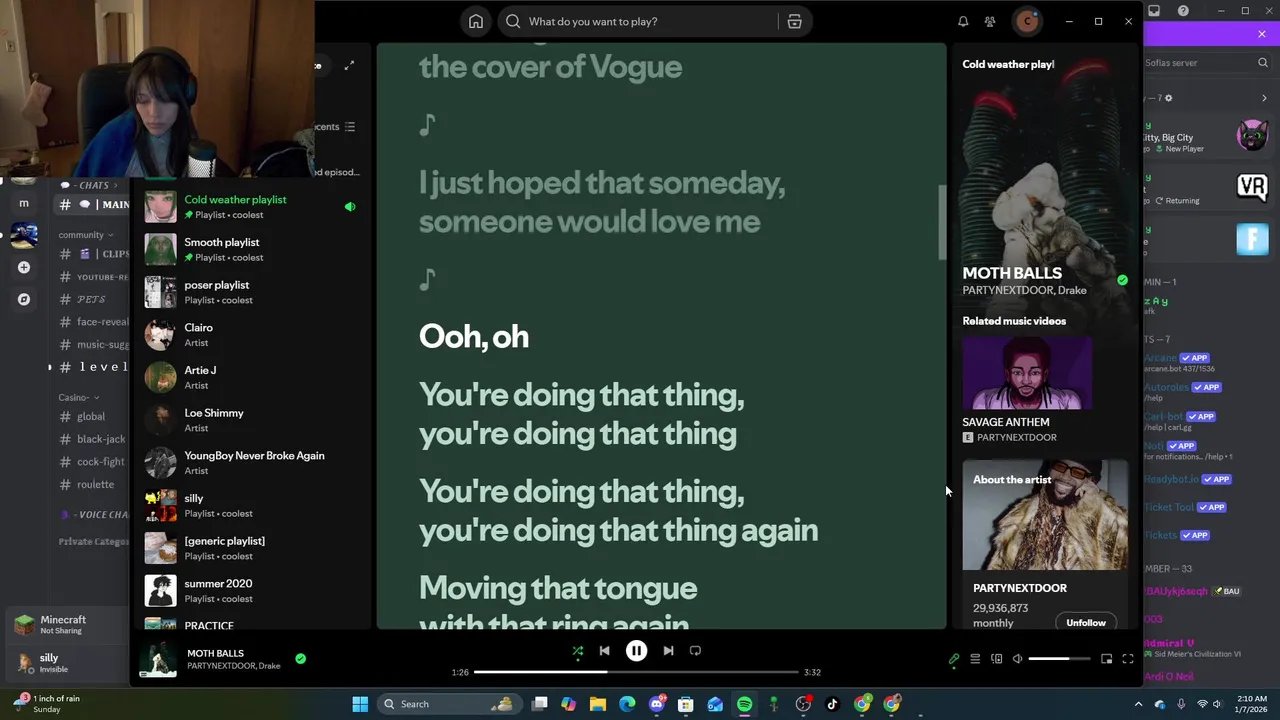Play the SAVAGE ANTHEM related video
The width and height of the screenshot is (1280, 720).
(1027, 373)
